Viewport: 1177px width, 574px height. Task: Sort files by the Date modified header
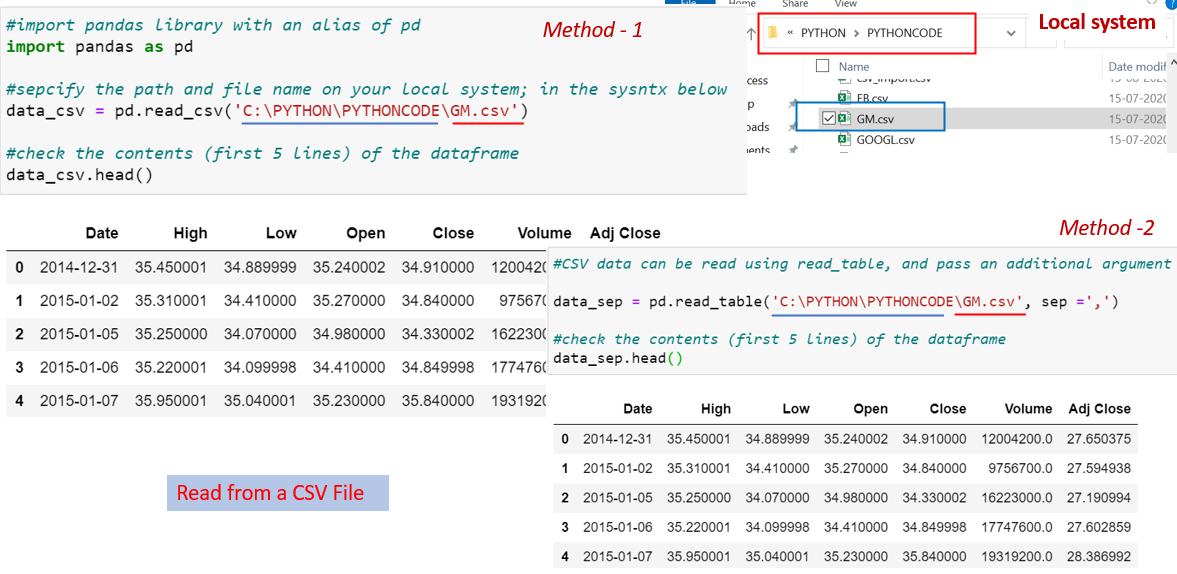click(1137, 66)
